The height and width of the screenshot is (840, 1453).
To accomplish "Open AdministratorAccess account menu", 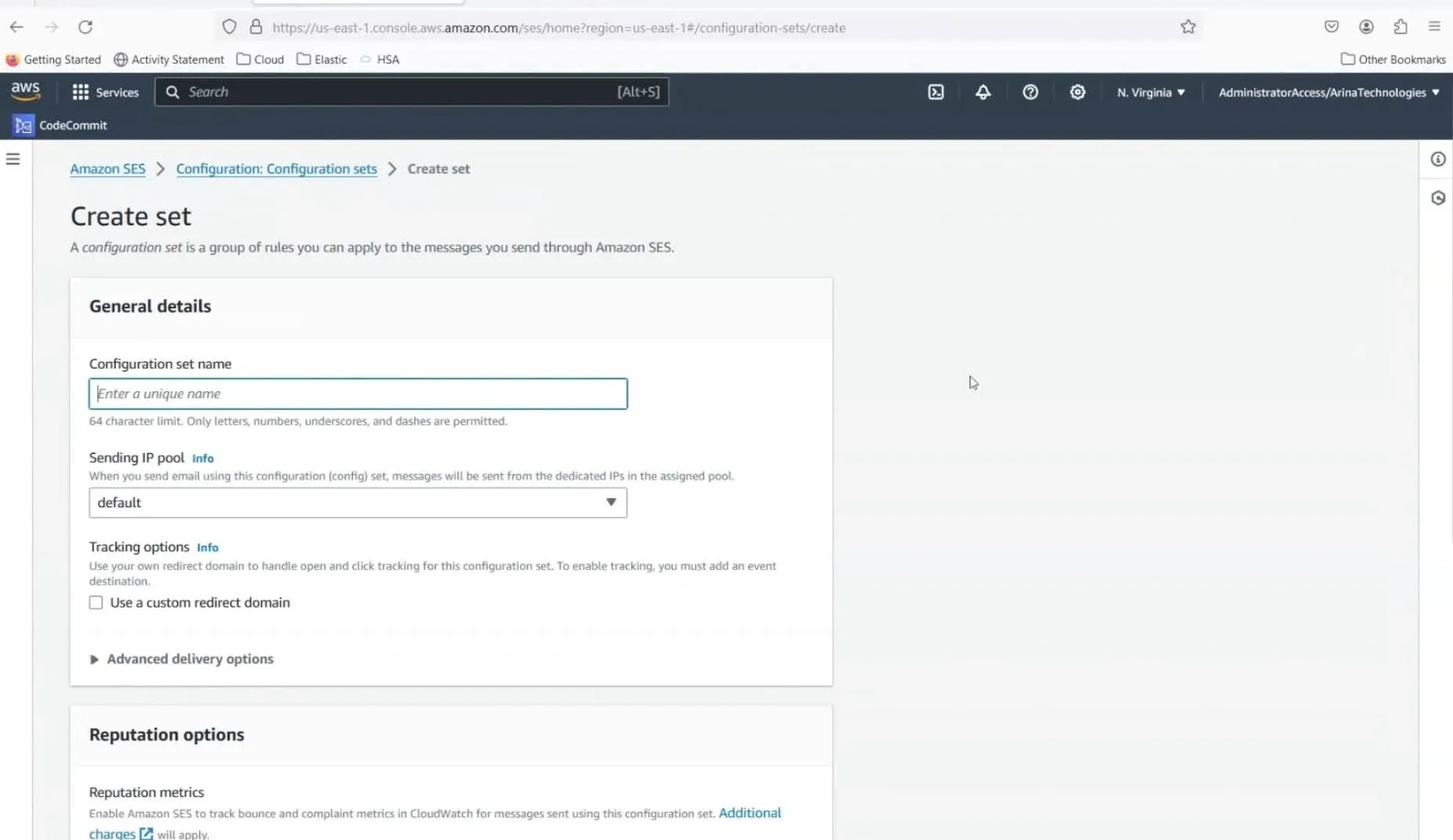I will pyautogui.click(x=1328, y=92).
